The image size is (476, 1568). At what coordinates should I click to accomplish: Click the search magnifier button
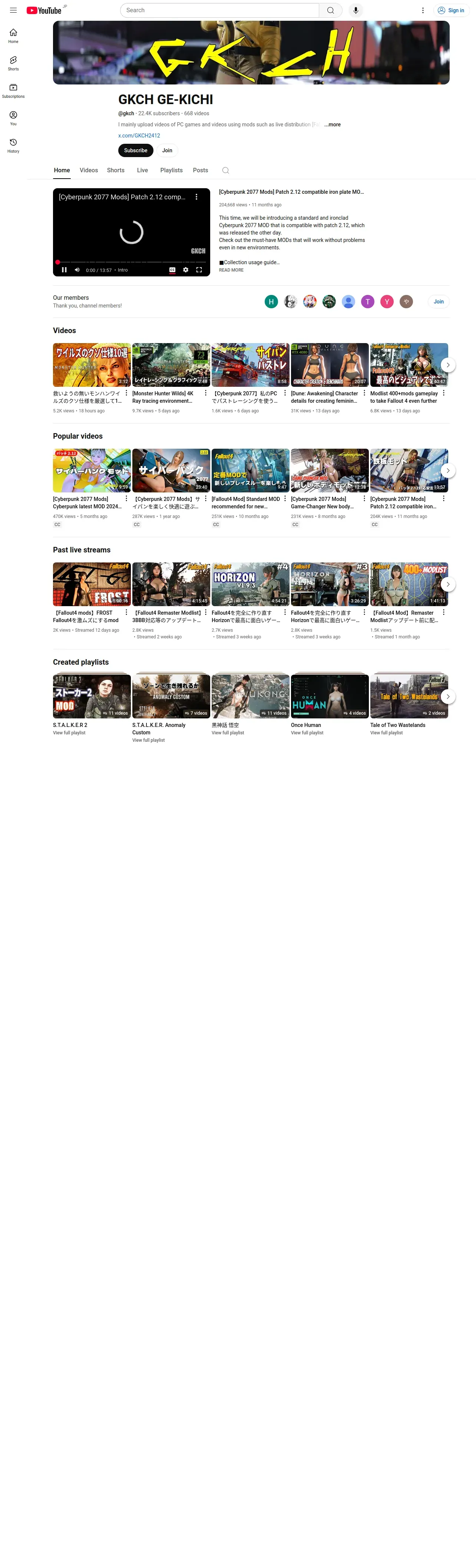point(331,10)
